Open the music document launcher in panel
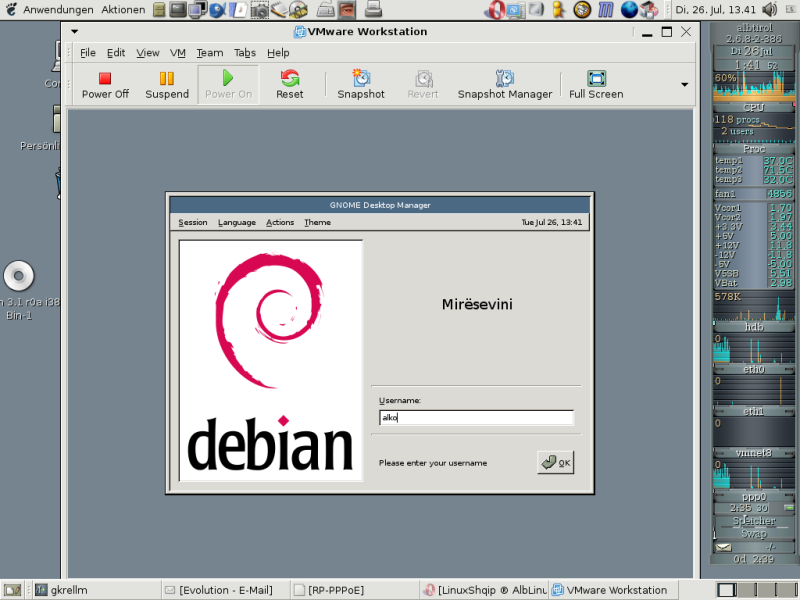 (238, 10)
